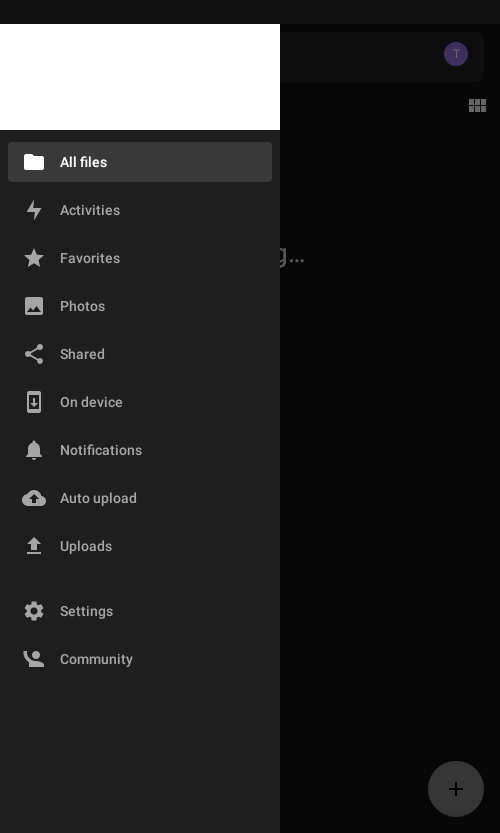Choose the Community text entry

[x=96, y=659]
